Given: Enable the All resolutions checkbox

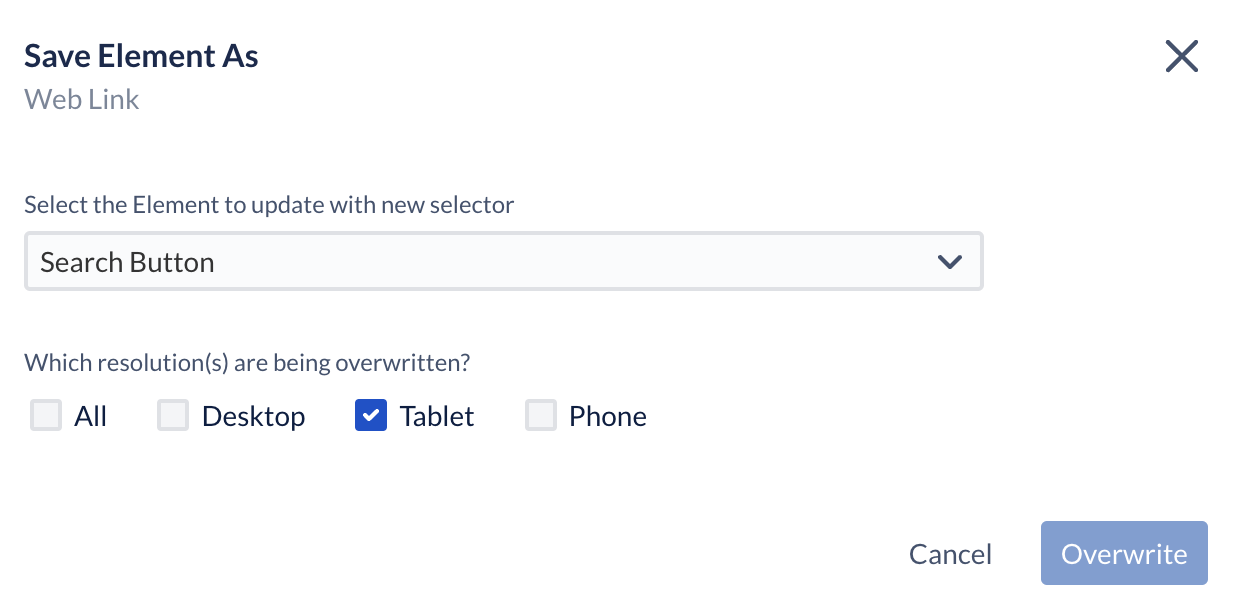Looking at the screenshot, I should click(46, 416).
